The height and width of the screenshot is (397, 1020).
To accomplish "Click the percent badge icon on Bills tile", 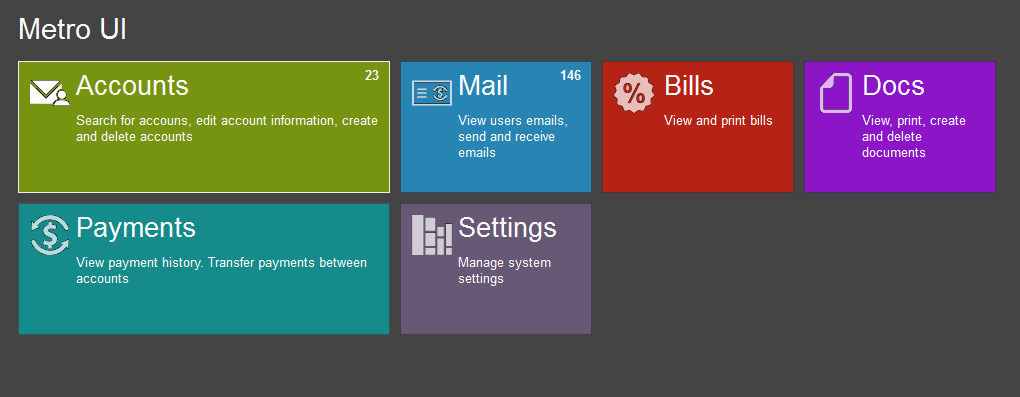I will click(634, 92).
